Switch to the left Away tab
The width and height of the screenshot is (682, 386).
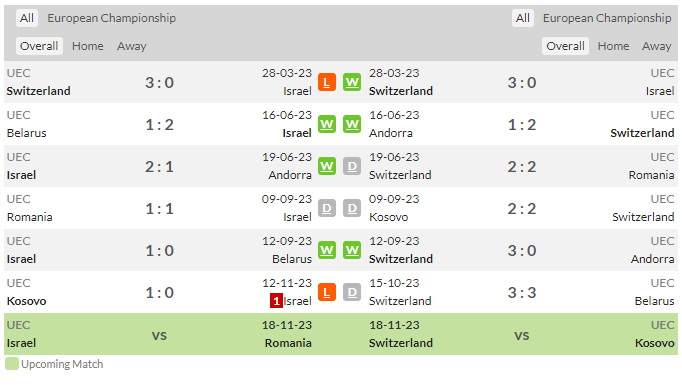click(x=131, y=46)
